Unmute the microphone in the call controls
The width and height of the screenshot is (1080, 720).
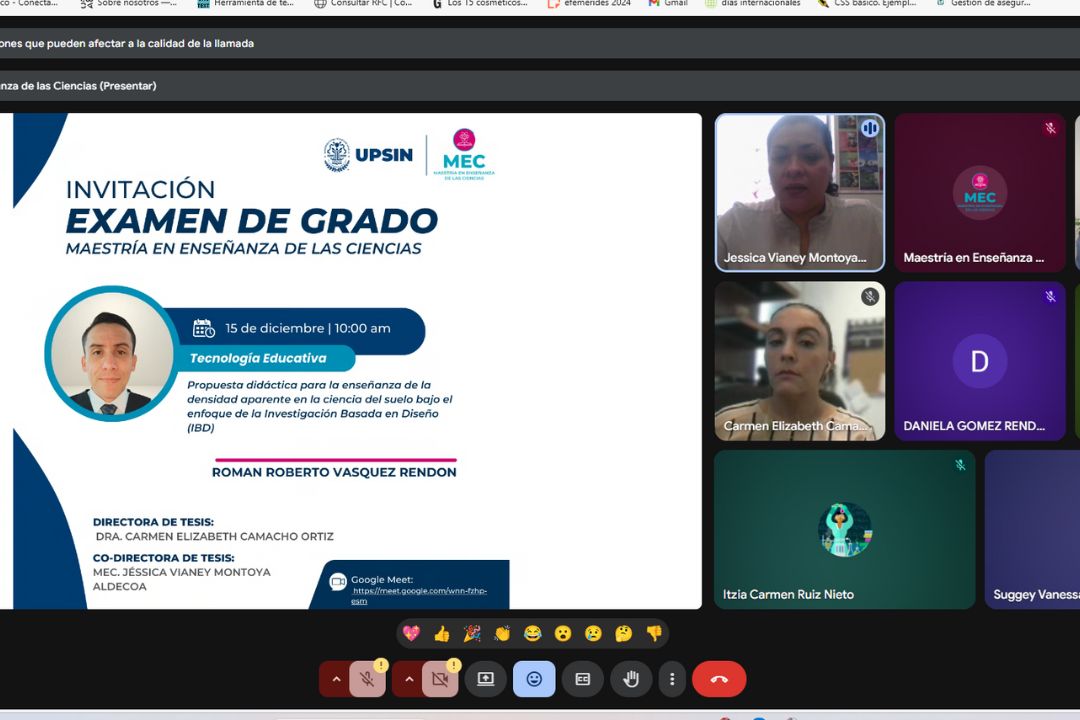pos(367,679)
